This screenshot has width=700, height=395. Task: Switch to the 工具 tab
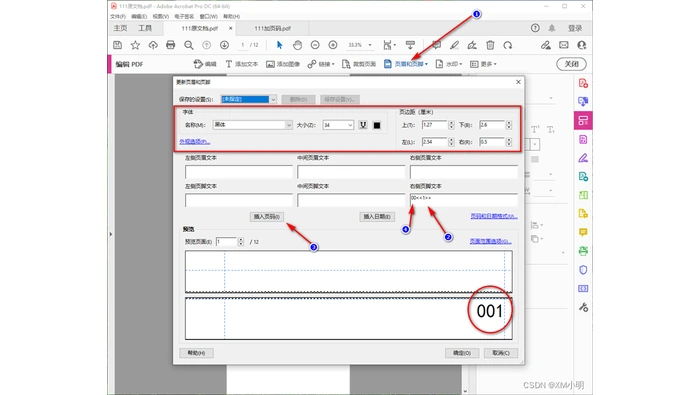click(145, 28)
